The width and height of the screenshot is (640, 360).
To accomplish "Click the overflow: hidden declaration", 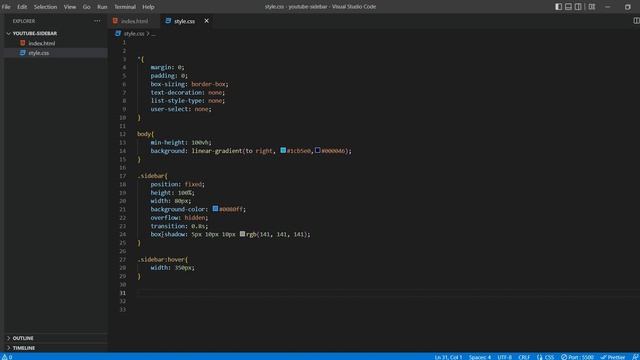I will (179, 218).
